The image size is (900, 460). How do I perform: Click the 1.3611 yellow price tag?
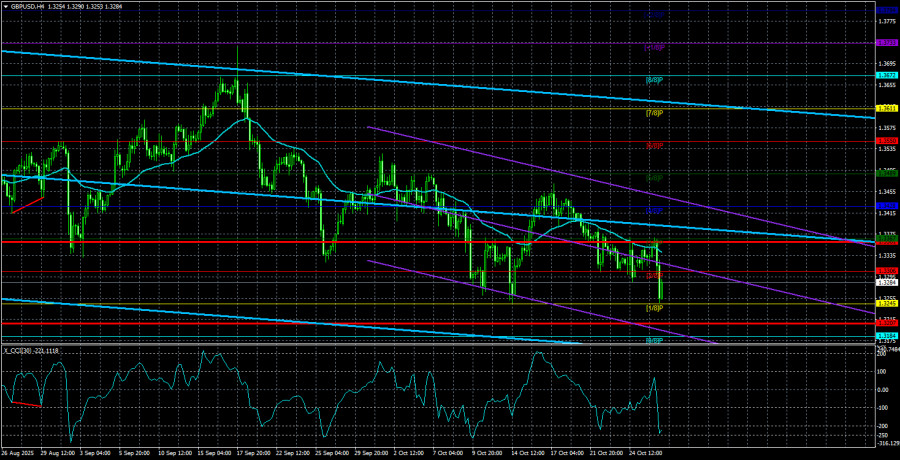[886, 108]
